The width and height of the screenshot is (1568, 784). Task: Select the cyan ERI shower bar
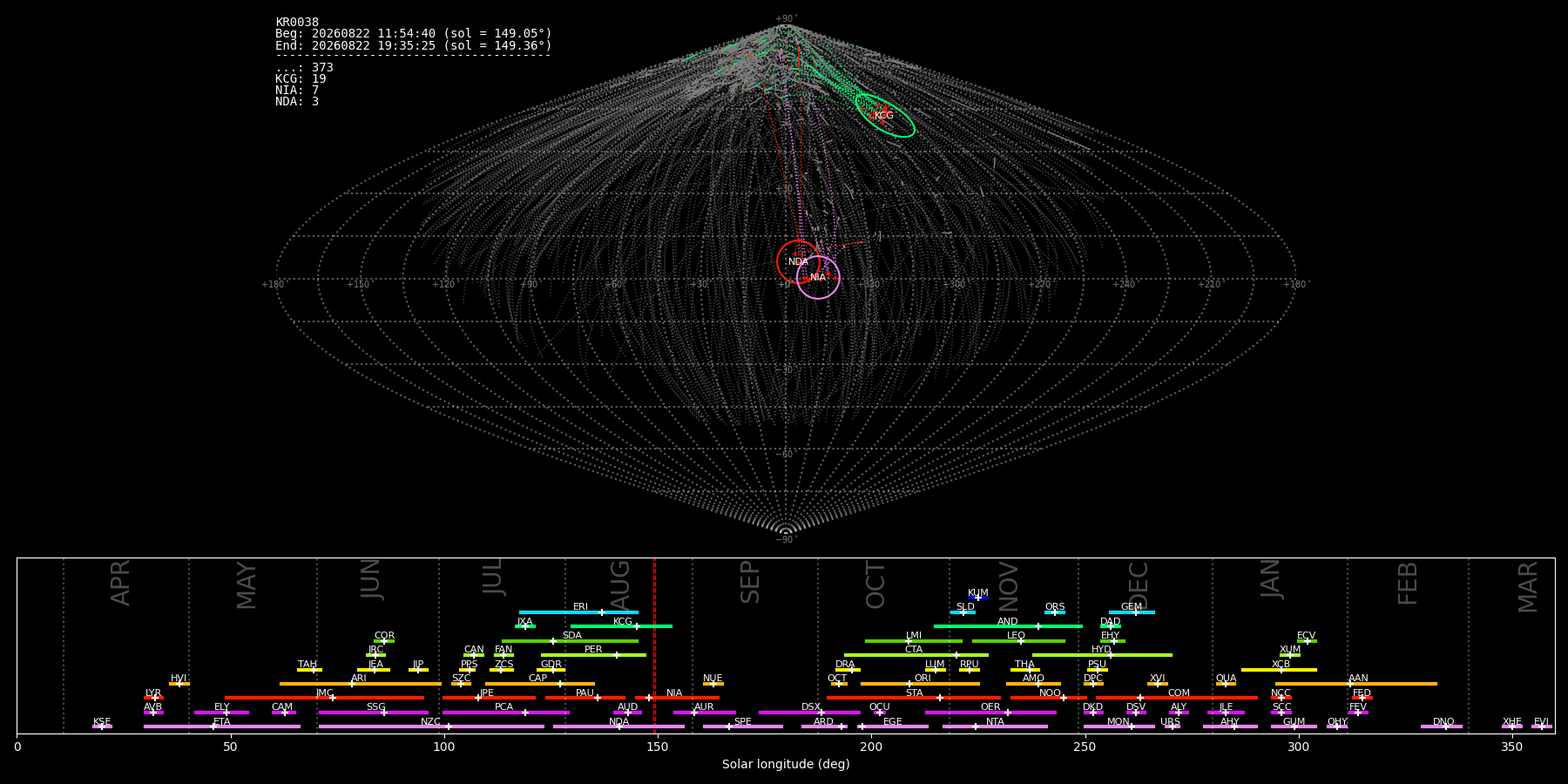click(x=578, y=612)
